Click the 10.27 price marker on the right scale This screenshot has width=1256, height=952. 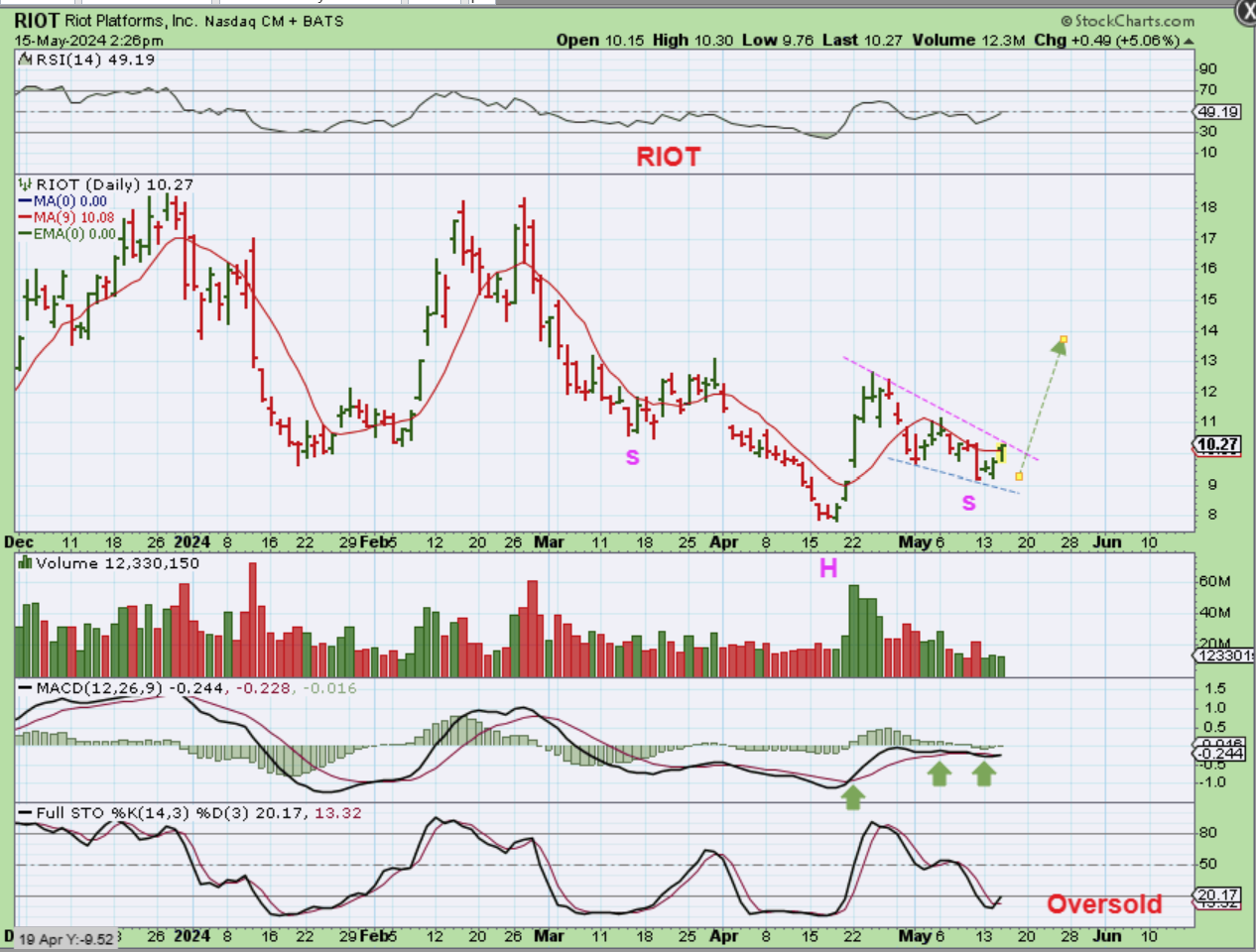pyautogui.click(x=1218, y=444)
